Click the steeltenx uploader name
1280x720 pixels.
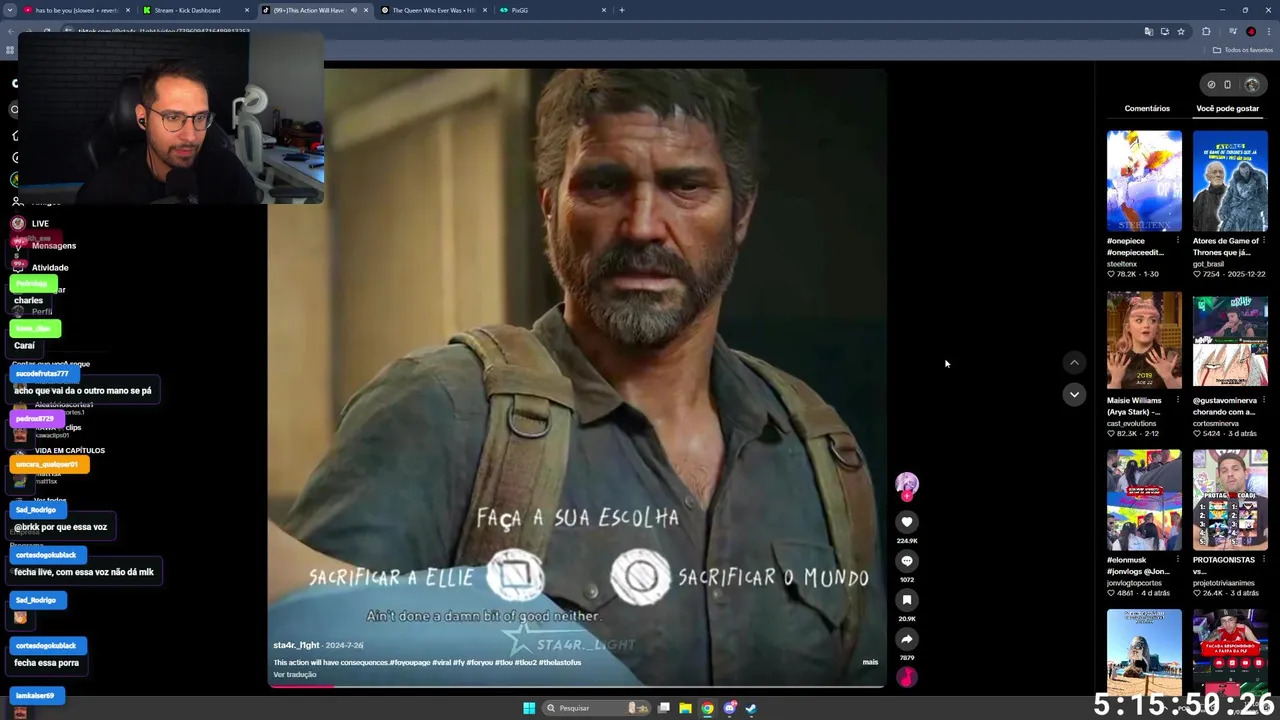1122,264
